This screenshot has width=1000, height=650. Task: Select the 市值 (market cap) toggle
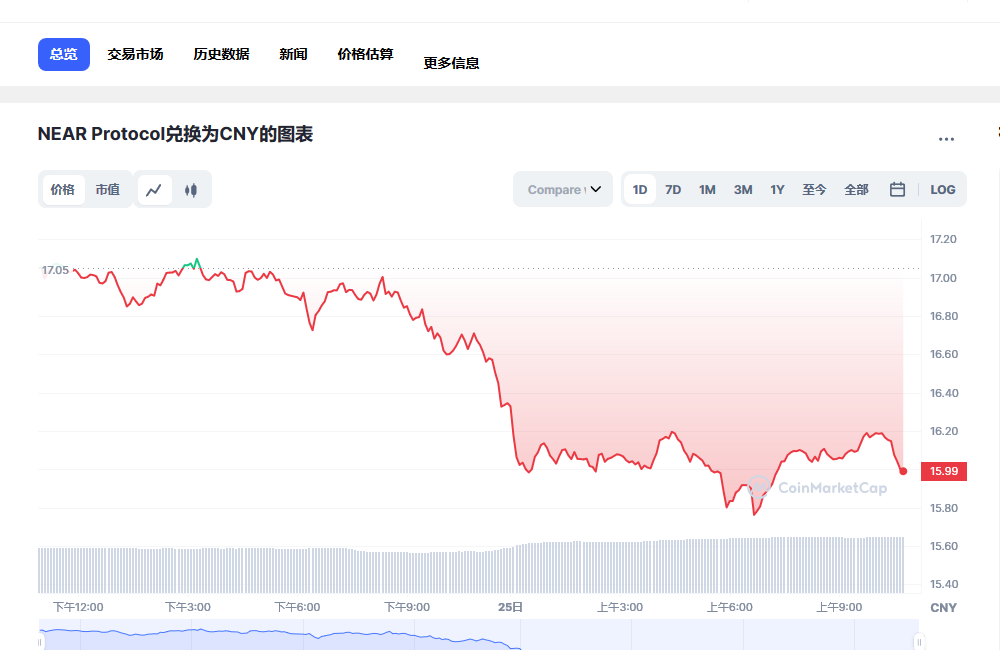(x=108, y=189)
